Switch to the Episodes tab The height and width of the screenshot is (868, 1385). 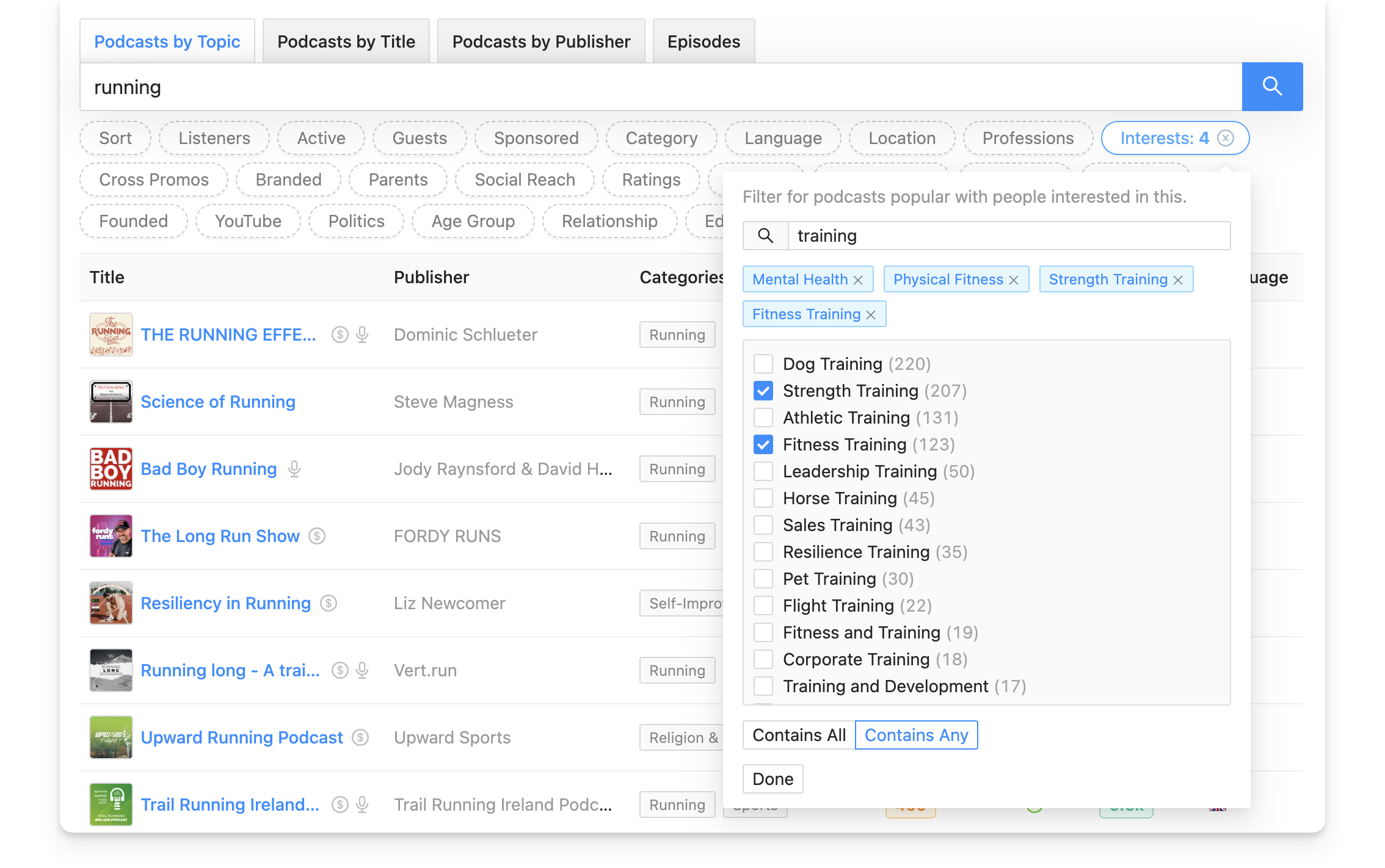[x=703, y=42]
